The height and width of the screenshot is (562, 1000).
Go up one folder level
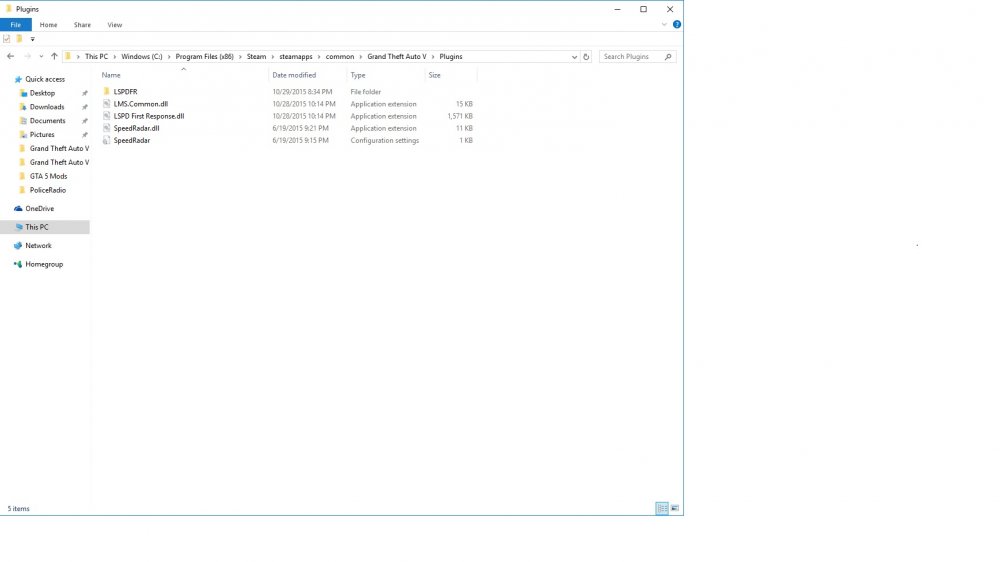click(54, 56)
